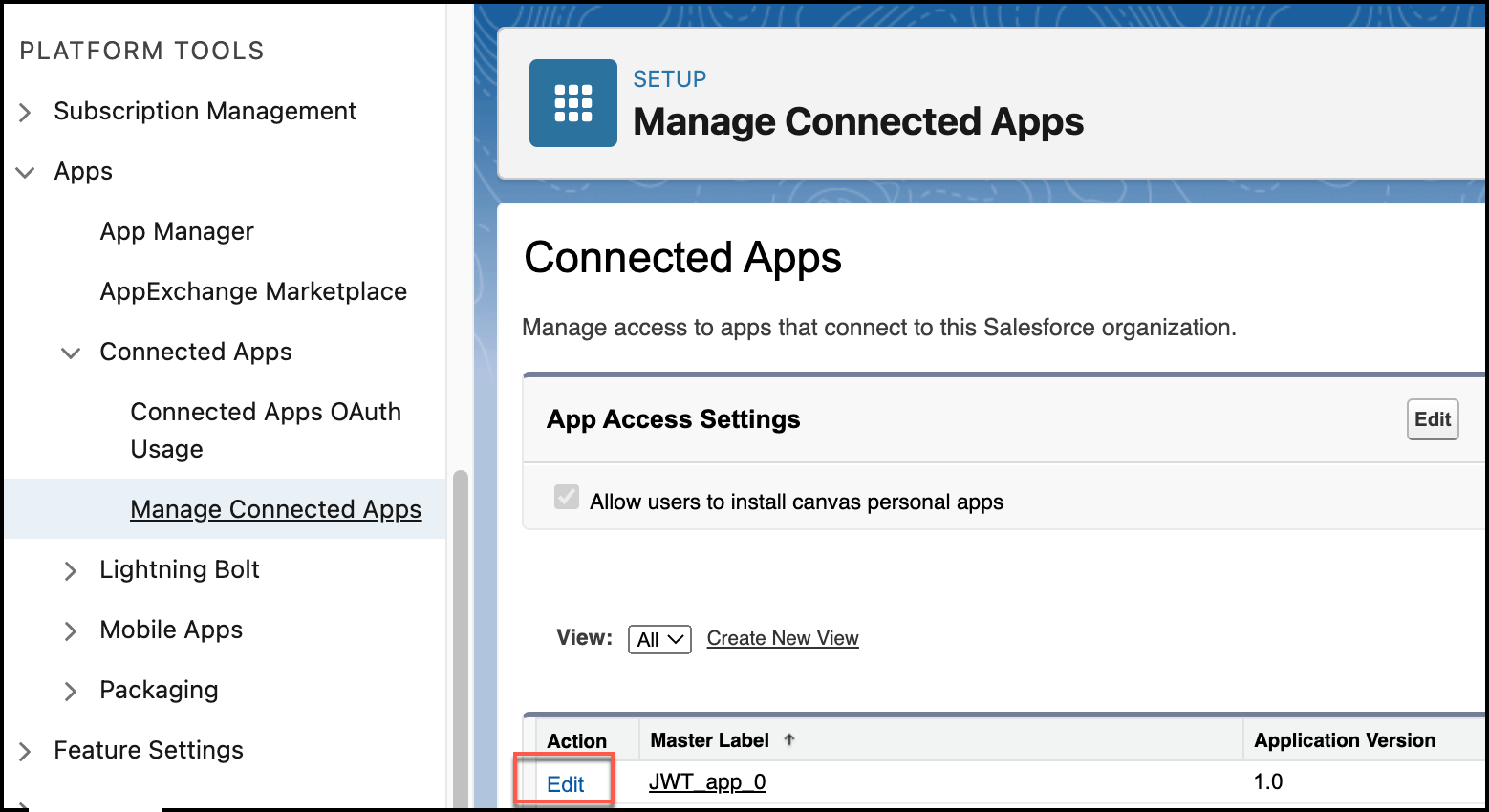The width and height of the screenshot is (1489, 812).
Task: Click the Create New View link
Action: 783,638
